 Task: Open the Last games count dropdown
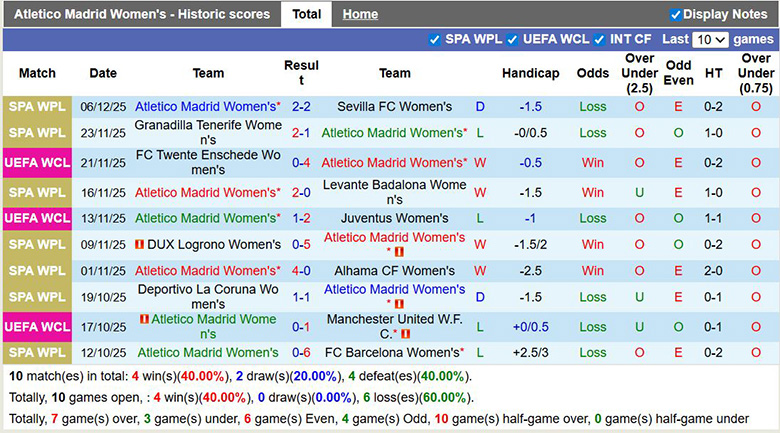pos(710,40)
